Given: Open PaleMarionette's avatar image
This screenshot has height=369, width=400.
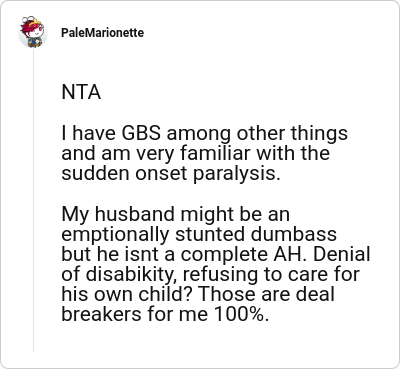Looking at the screenshot, I should 32,32.
